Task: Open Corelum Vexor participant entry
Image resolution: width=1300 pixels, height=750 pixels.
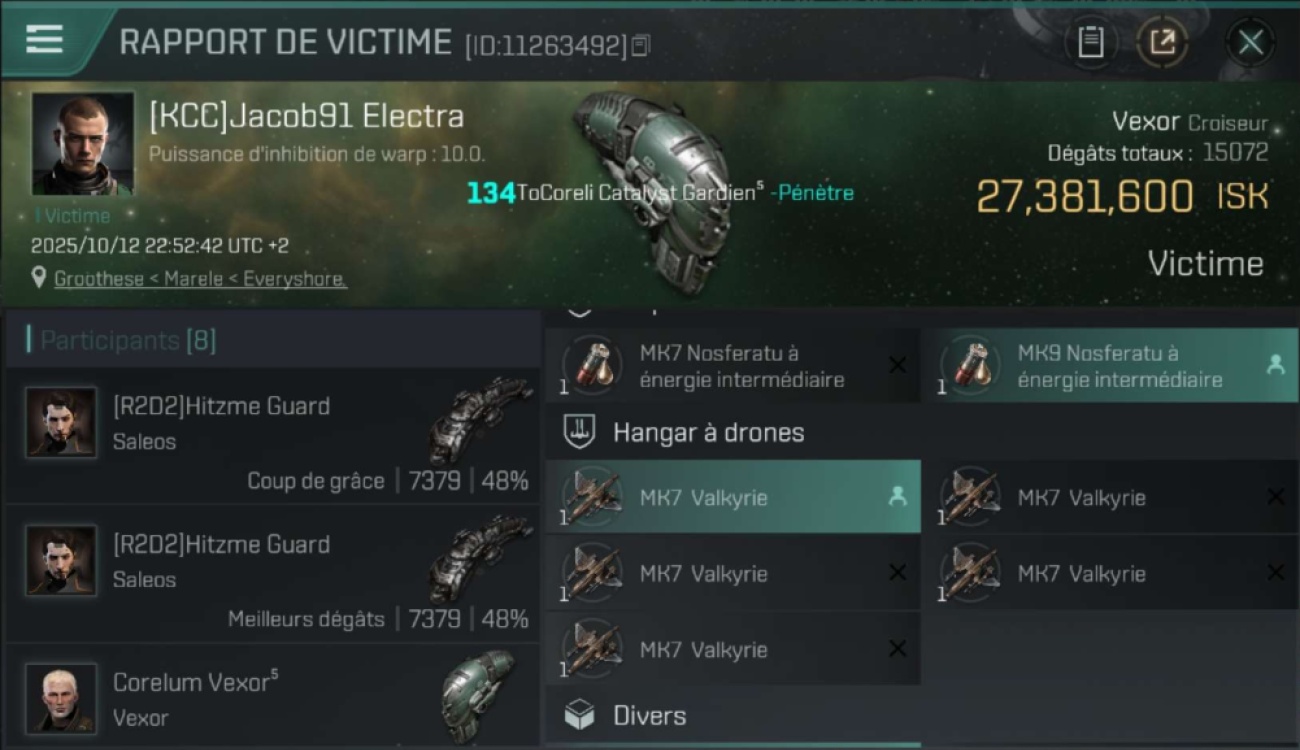Action: pyautogui.click(x=273, y=697)
